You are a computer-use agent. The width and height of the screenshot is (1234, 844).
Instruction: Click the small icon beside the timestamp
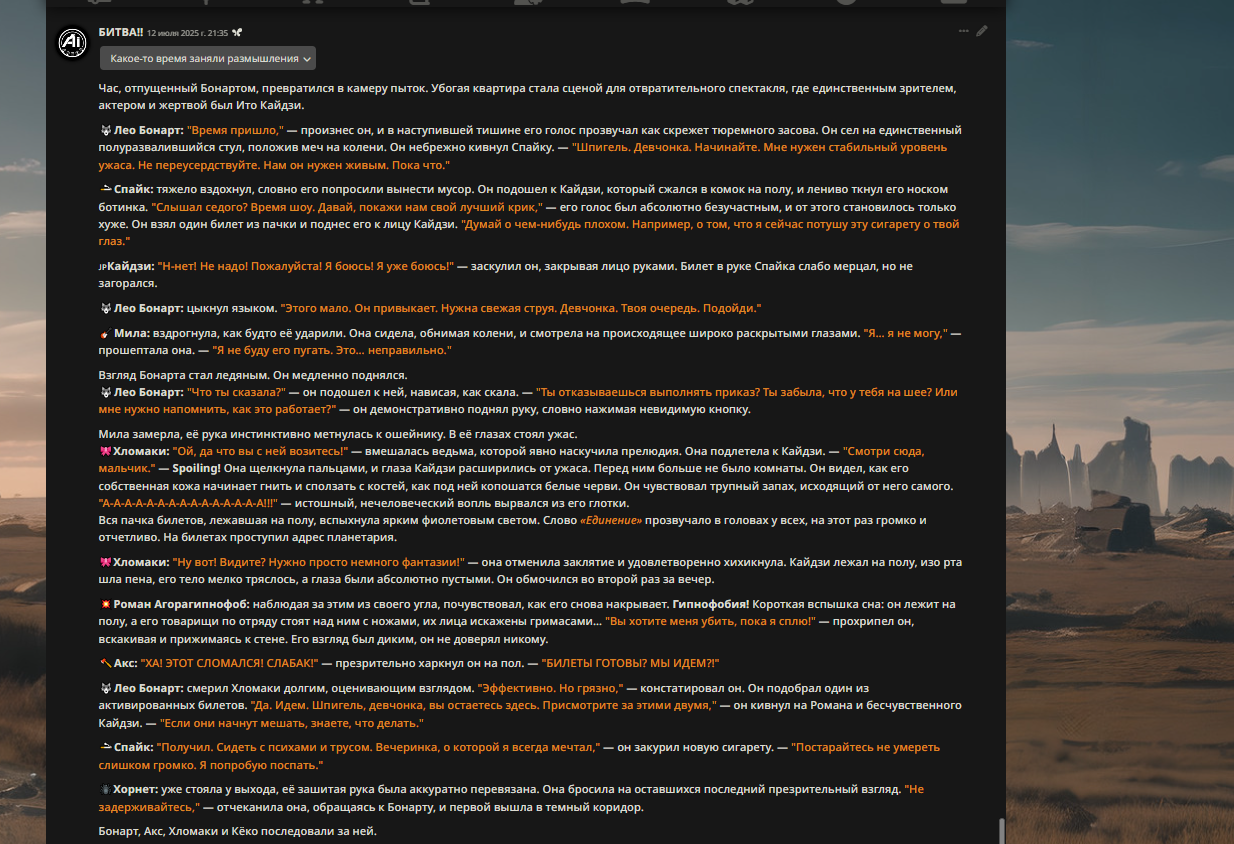point(236,32)
